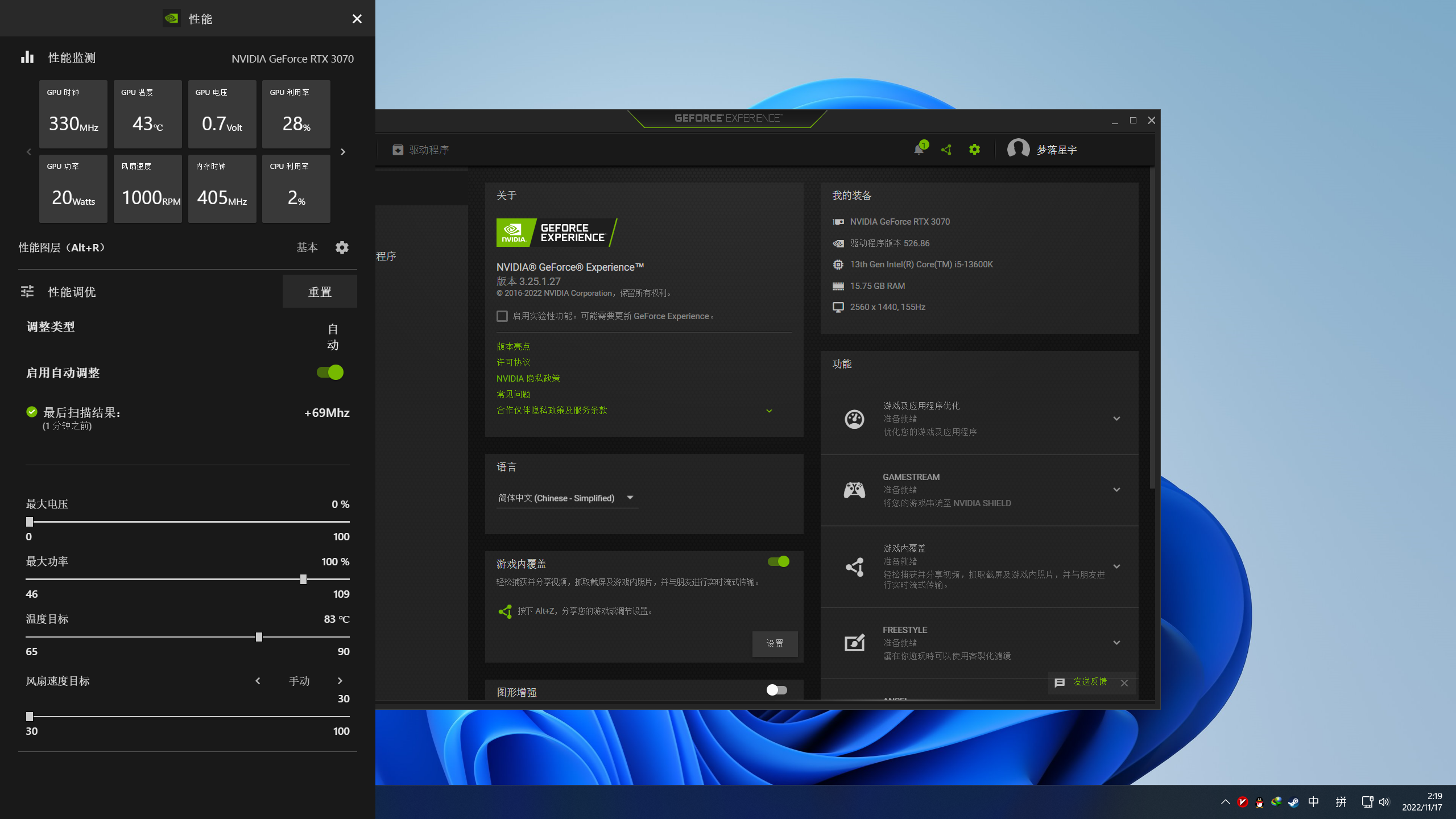Click the 重置 reset button
The width and height of the screenshot is (1456, 819).
[x=320, y=292]
